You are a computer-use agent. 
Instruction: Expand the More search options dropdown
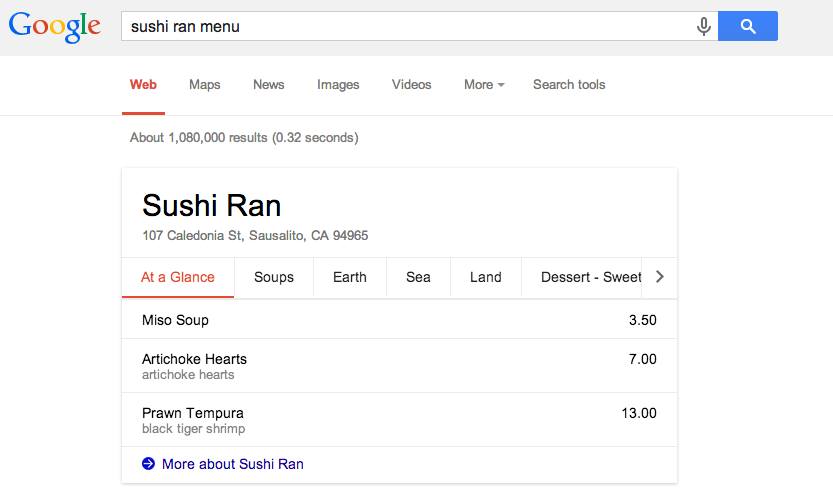click(483, 85)
